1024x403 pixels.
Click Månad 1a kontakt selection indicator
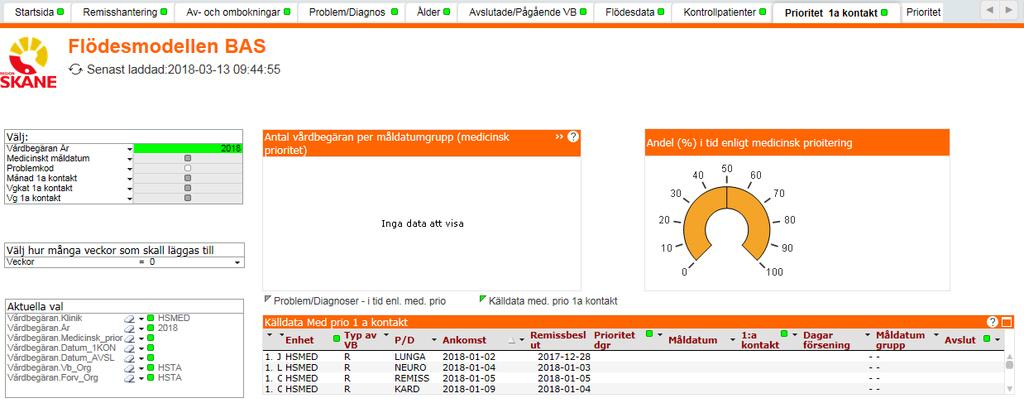point(187,178)
